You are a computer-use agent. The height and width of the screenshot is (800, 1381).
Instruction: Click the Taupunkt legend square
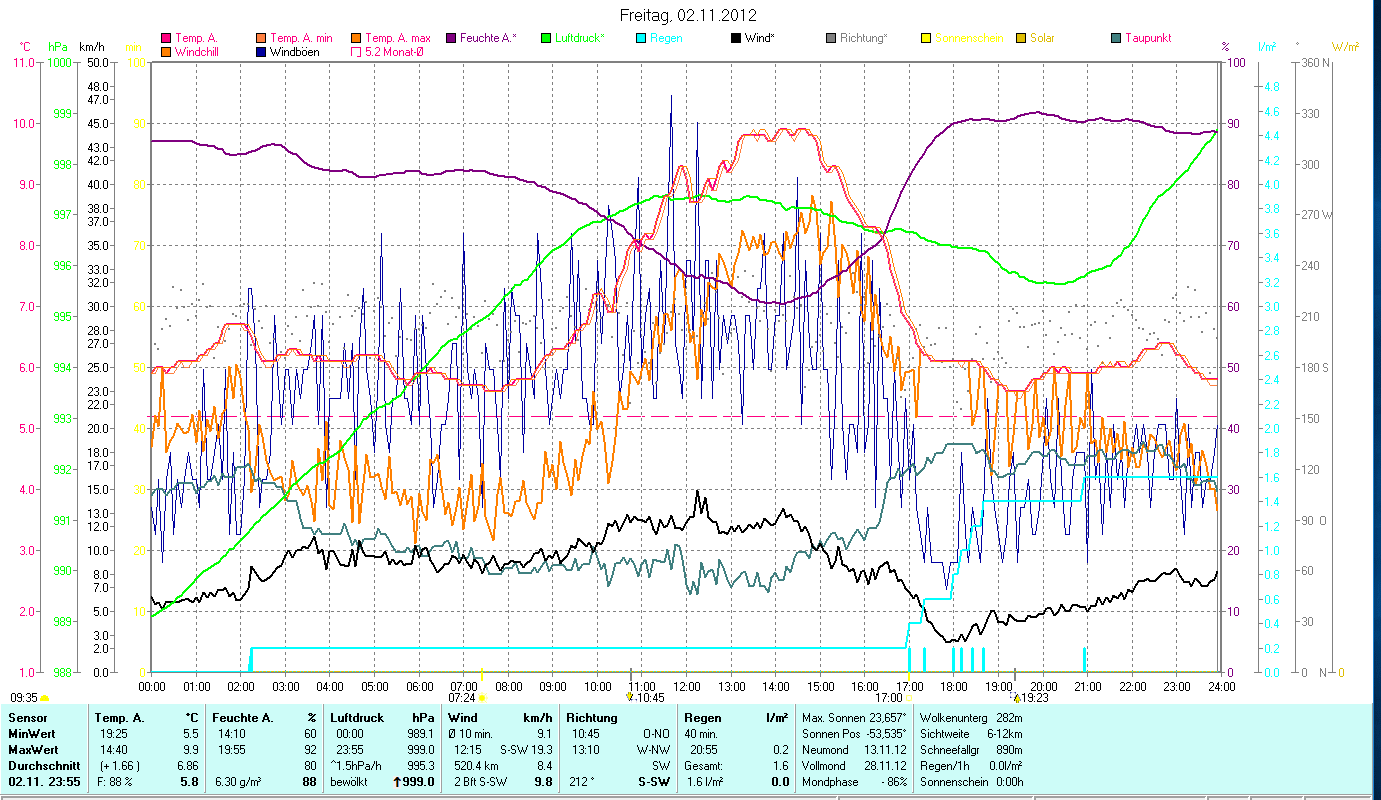pos(1116,38)
